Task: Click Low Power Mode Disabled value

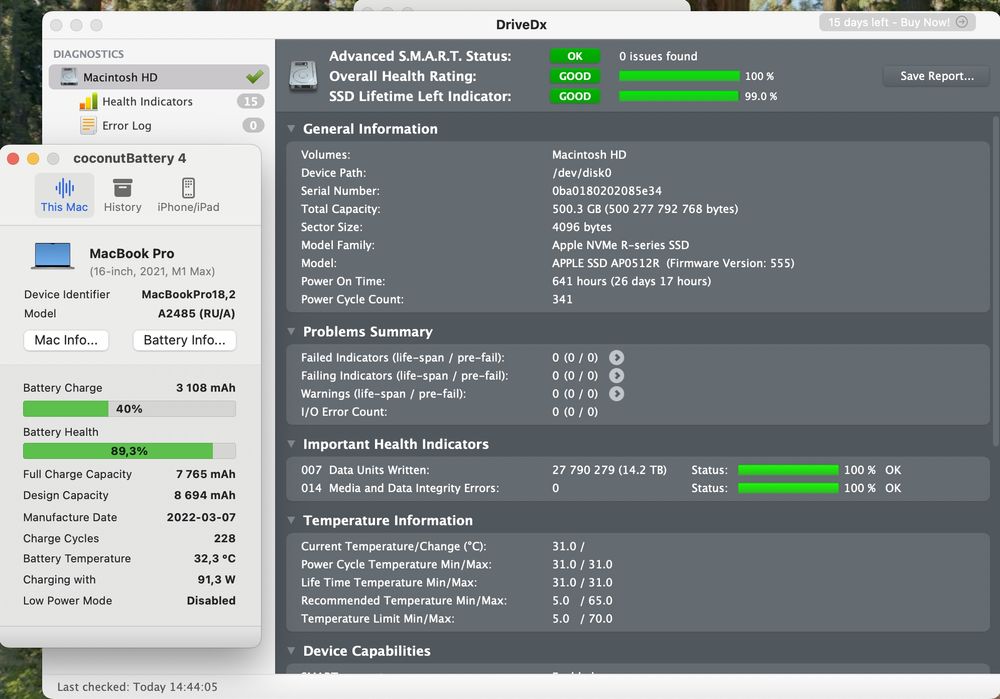Action: pyautogui.click(x=211, y=601)
